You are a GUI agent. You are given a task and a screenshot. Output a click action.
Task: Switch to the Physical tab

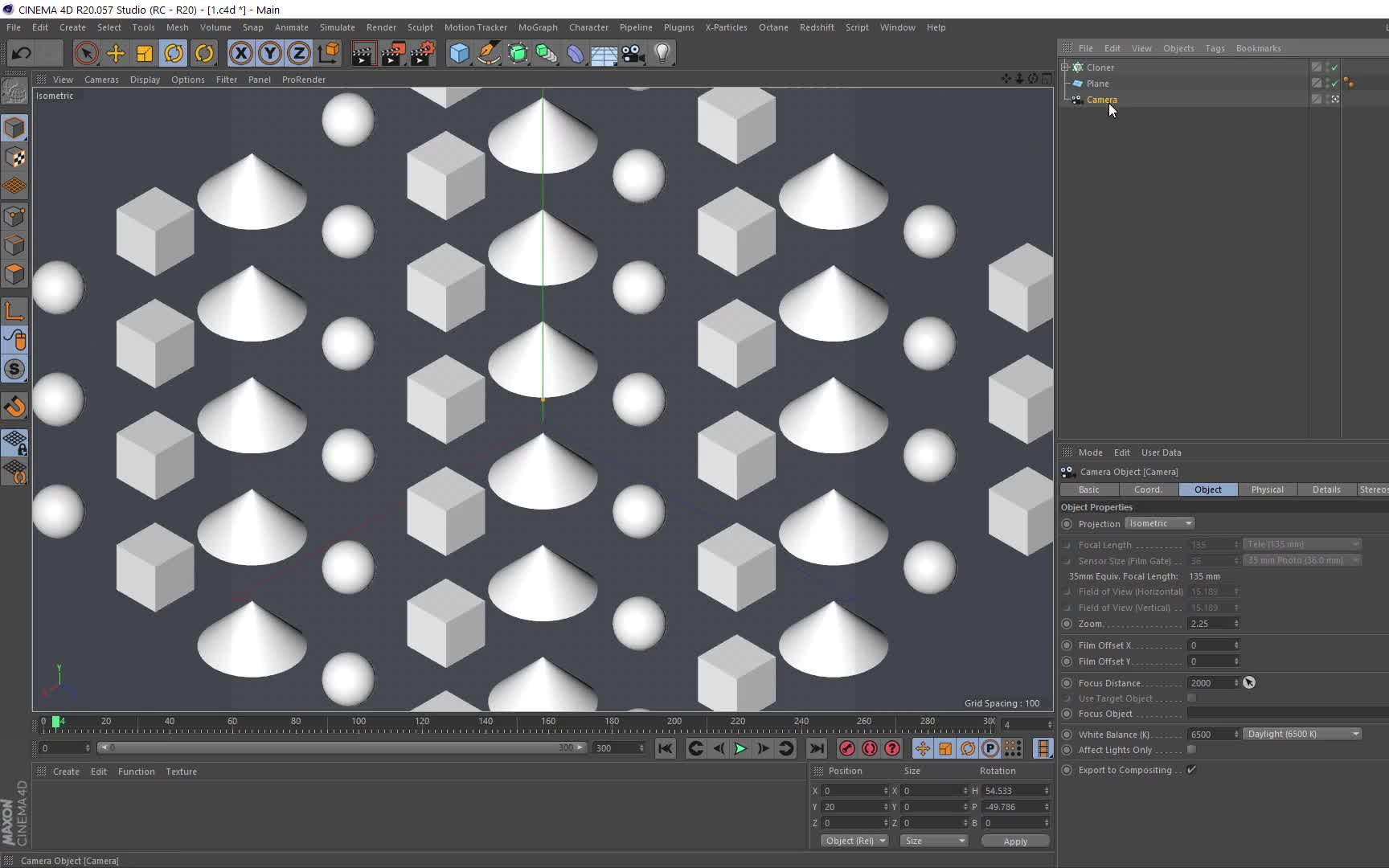[1267, 489]
